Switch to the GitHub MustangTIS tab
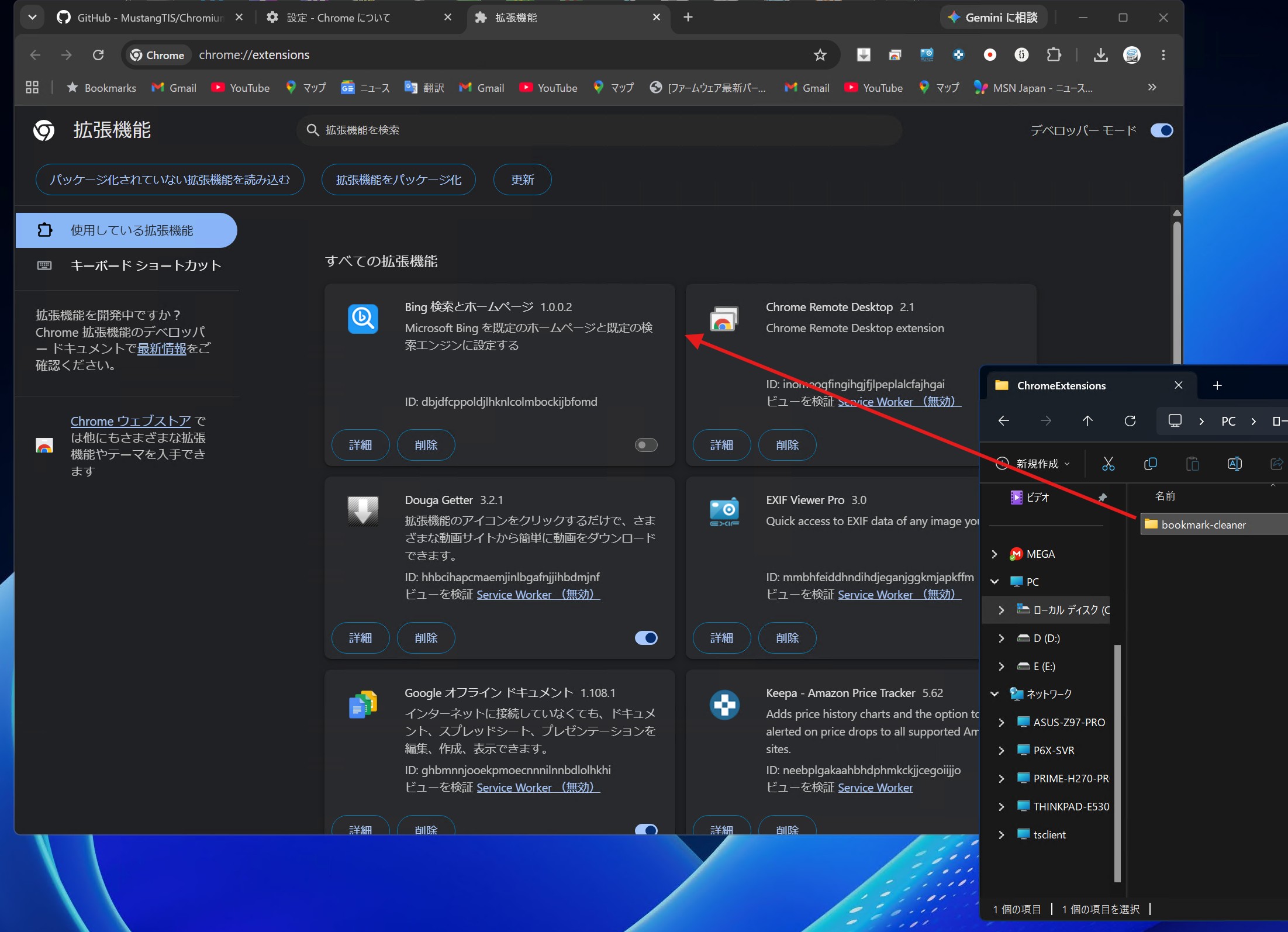 (x=150, y=18)
